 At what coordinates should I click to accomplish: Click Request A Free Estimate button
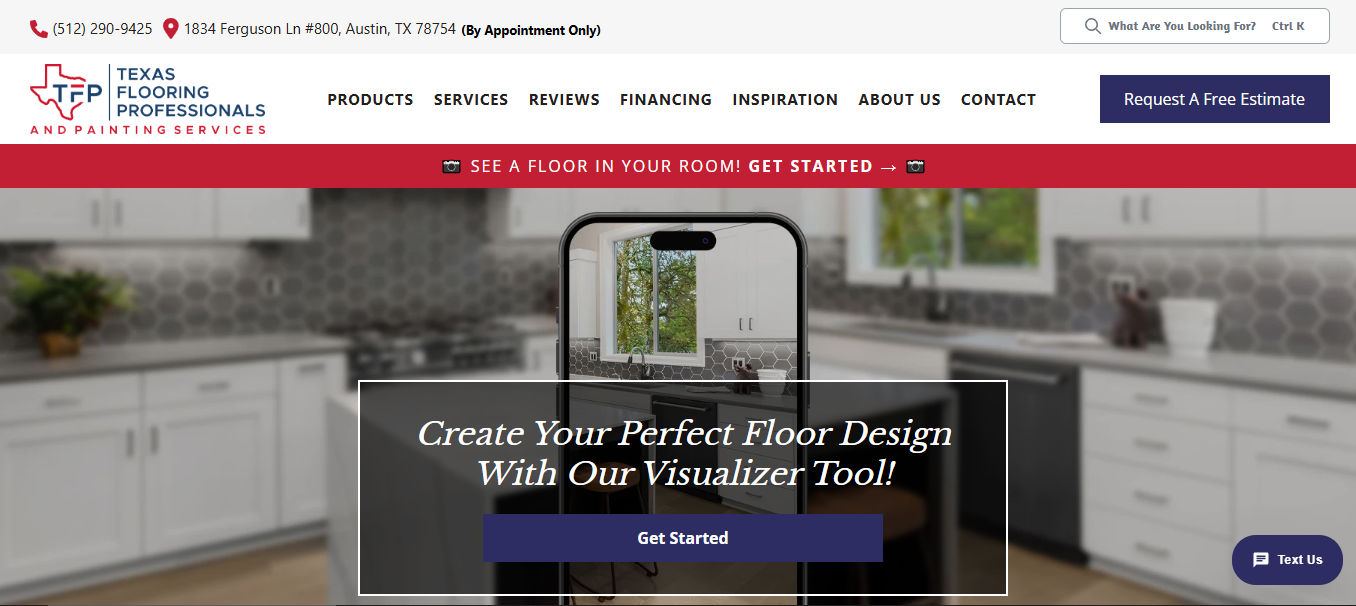pyautogui.click(x=1215, y=99)
